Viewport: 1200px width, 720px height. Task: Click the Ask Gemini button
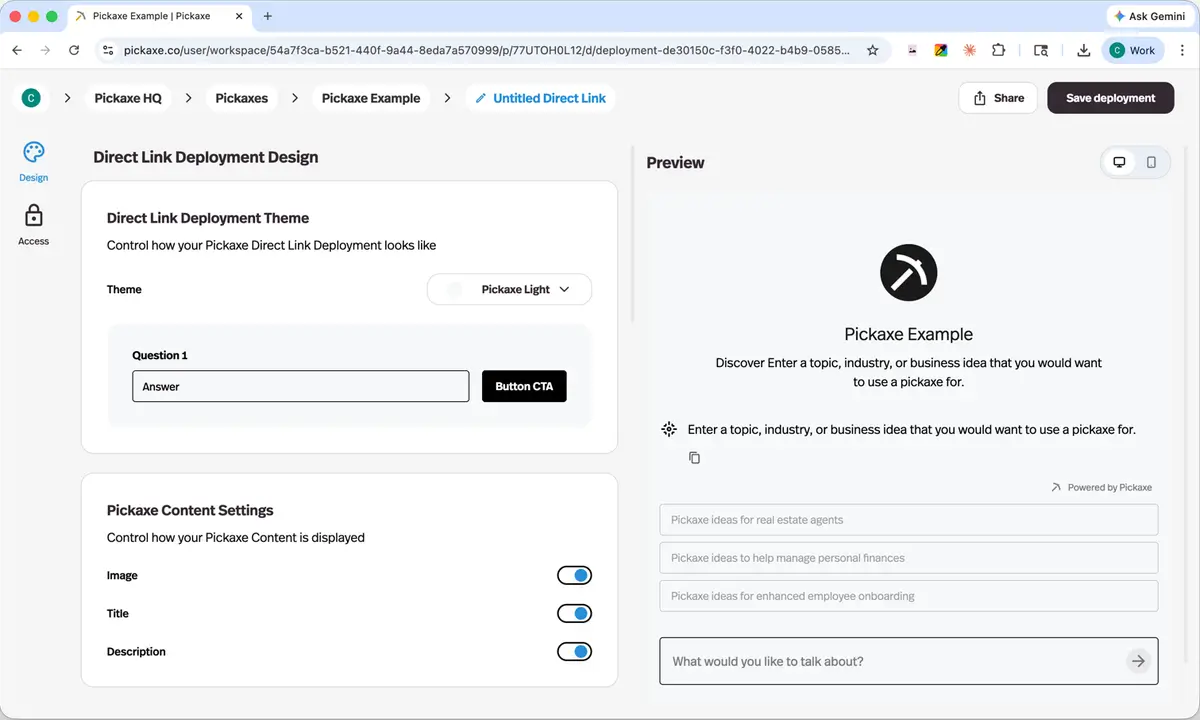(x=1149, y=16)
